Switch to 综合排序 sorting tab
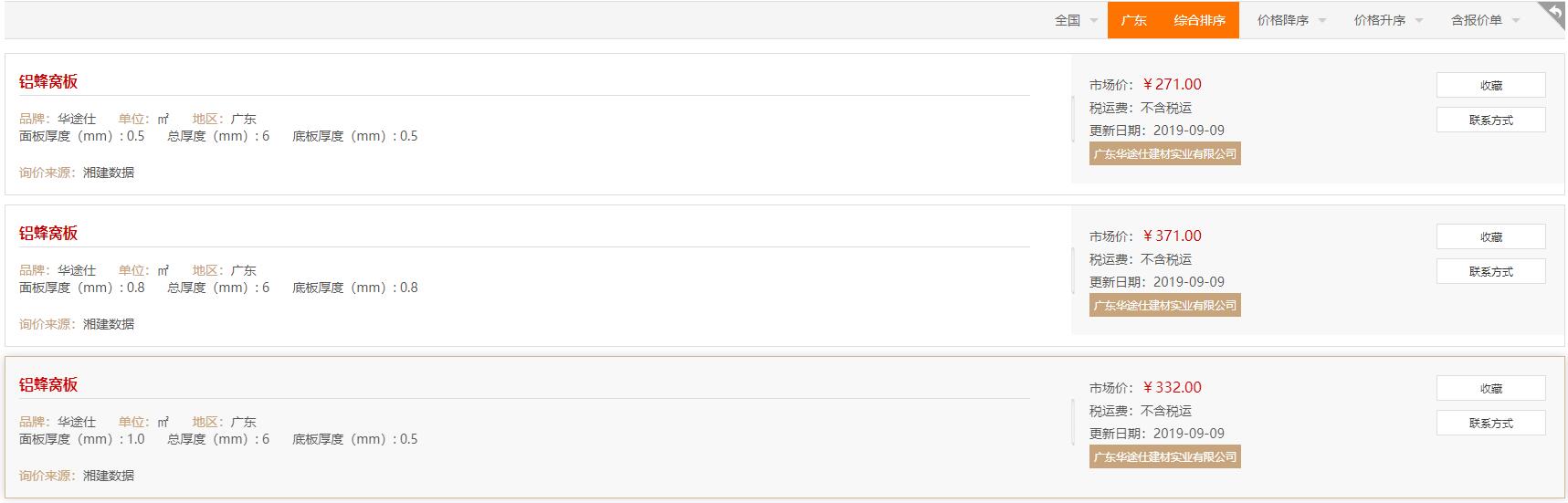The width and height of the screenshot is (1568, 503). click(1199, 20)
